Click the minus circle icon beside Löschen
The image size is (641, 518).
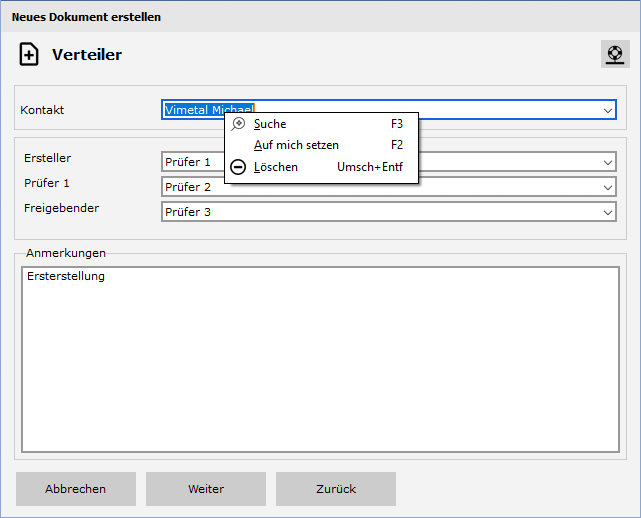point(238,167)
